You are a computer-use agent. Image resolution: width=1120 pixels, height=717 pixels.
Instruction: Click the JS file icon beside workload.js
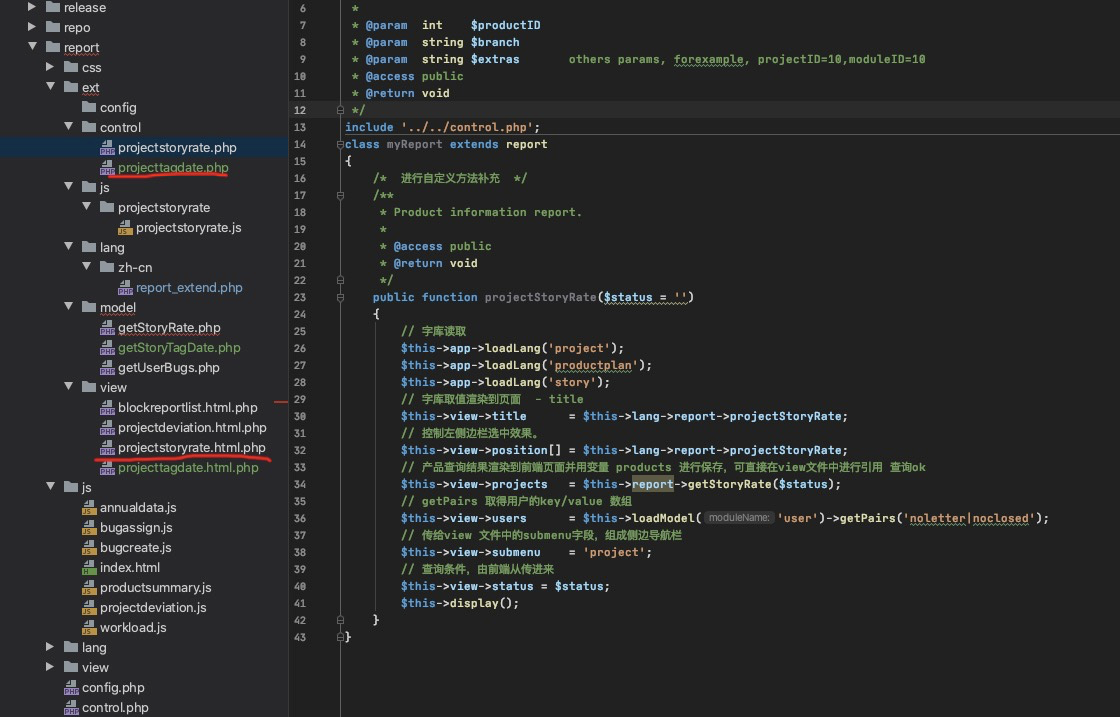90,628
